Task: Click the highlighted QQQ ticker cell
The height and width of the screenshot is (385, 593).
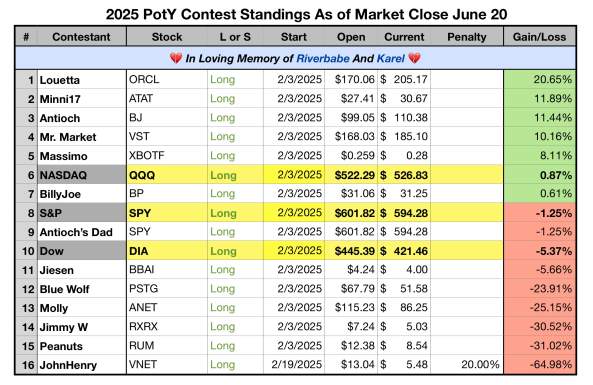Action: [167, 175]
